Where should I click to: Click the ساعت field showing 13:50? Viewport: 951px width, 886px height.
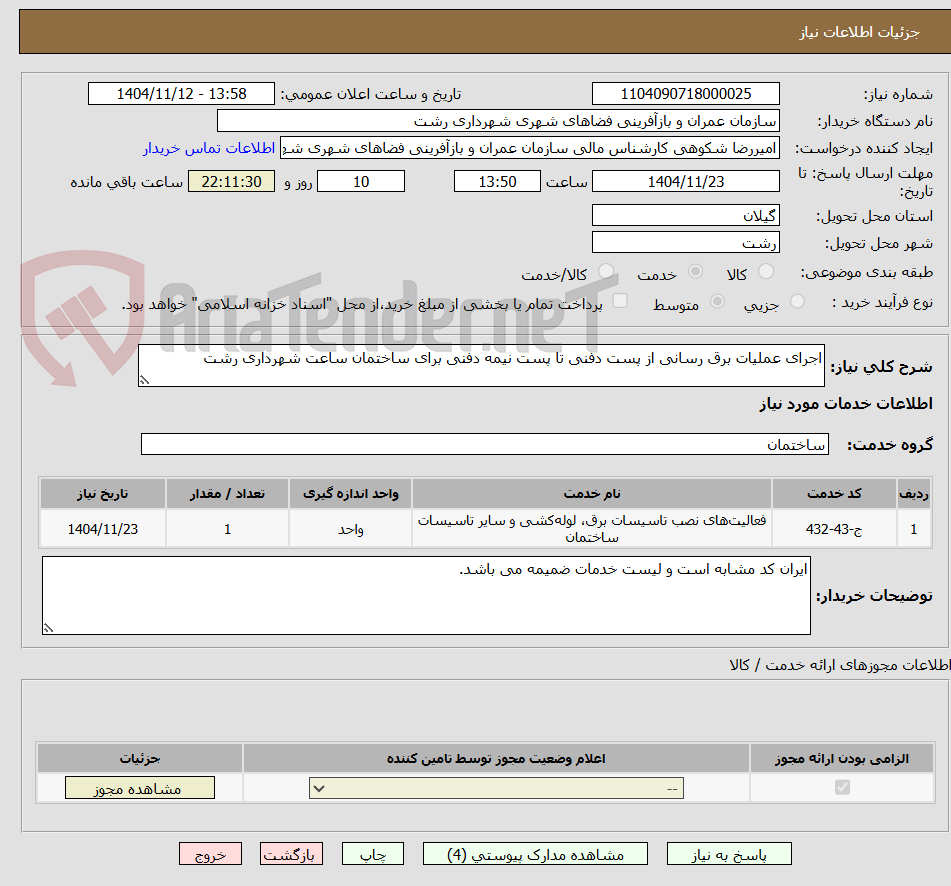point(497,181)
